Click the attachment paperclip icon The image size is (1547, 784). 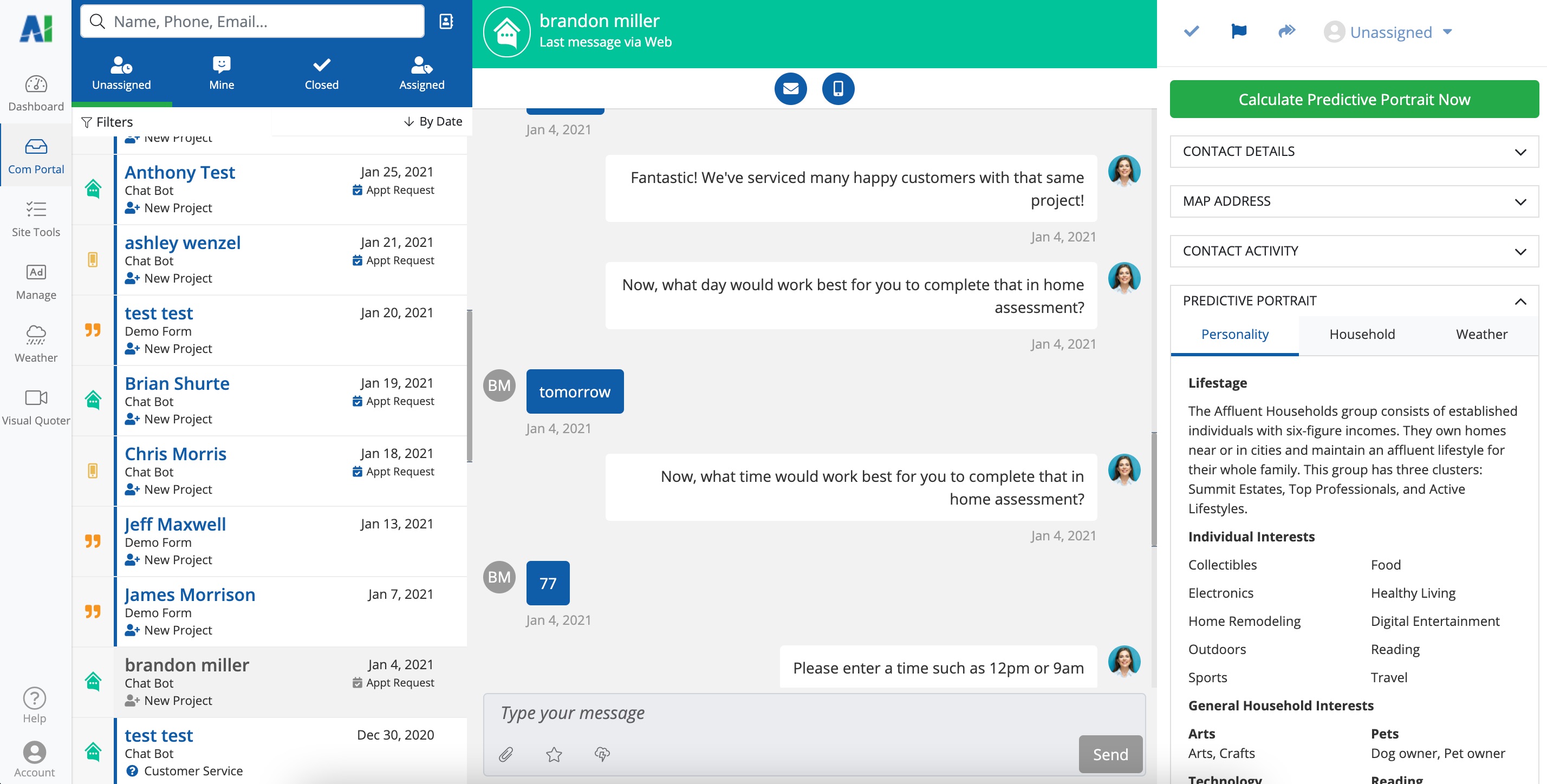click(506, 754)
